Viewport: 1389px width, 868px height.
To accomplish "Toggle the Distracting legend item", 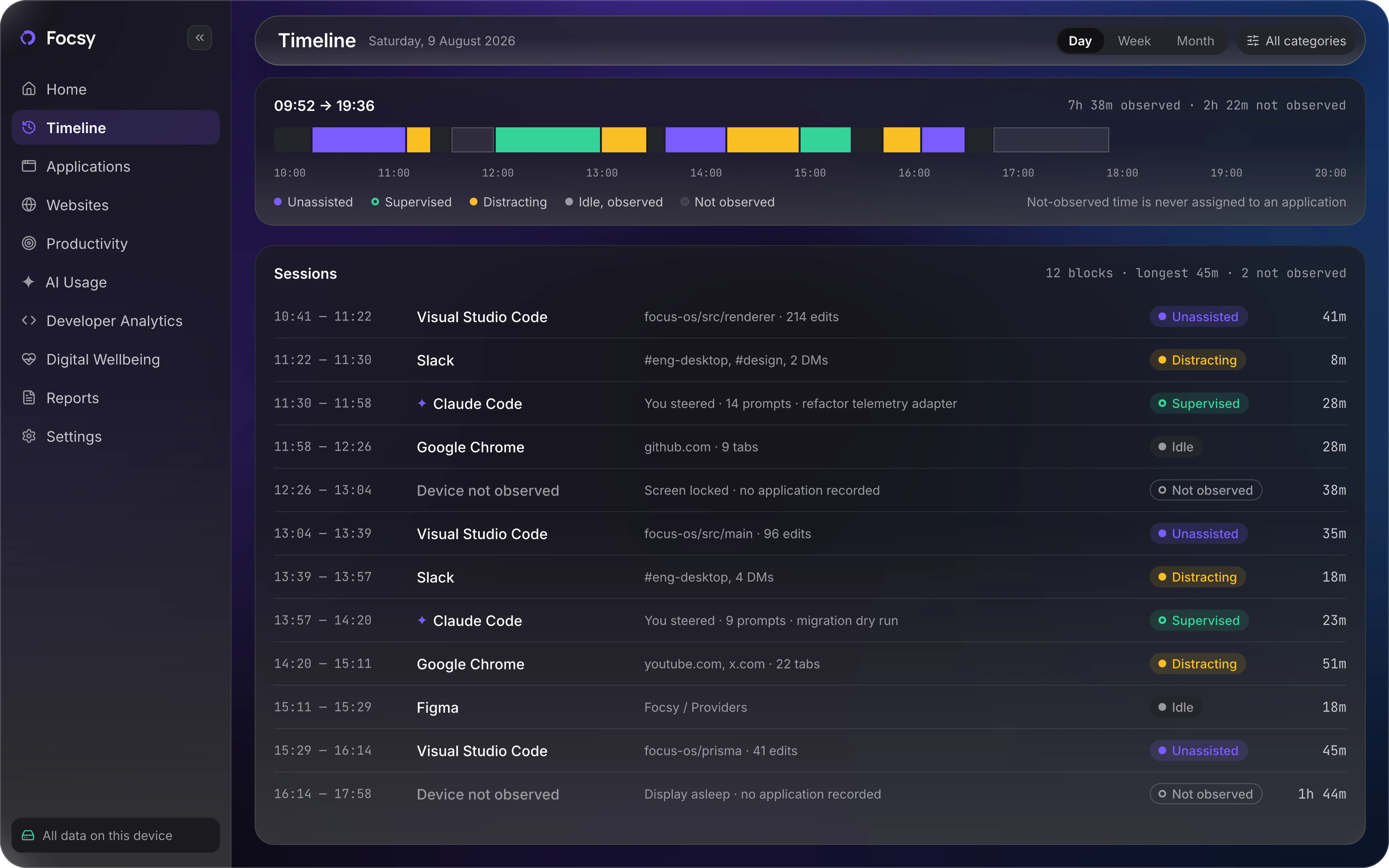I will pyautogui.click(x=508, y=202).
